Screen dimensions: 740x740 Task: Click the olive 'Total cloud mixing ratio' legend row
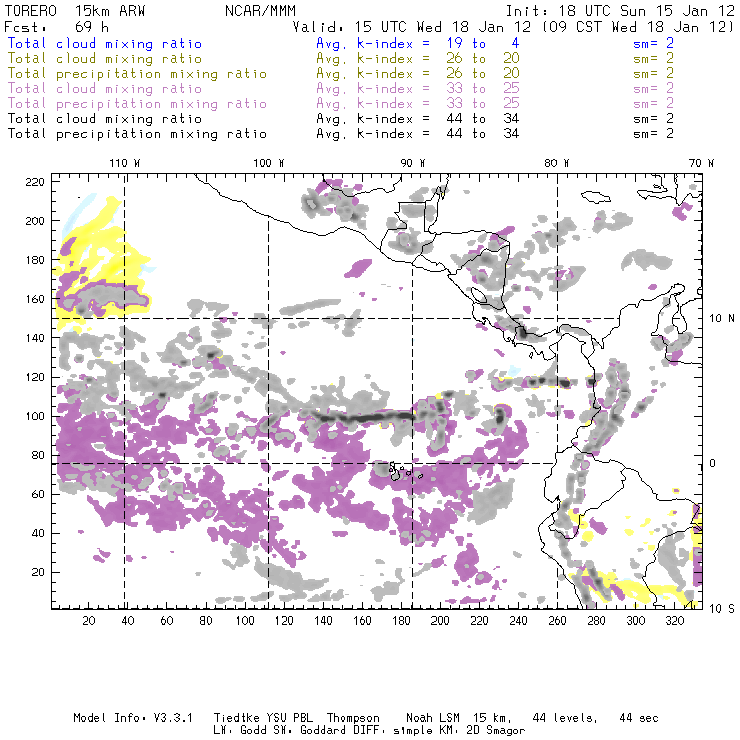[x=105, y=59]
